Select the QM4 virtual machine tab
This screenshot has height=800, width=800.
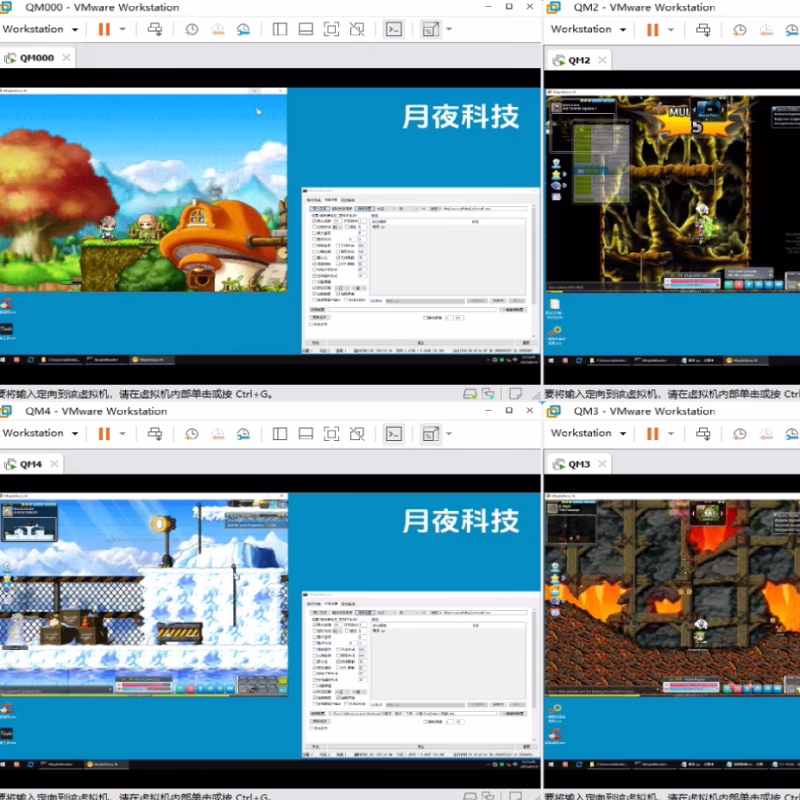point(32,464)
